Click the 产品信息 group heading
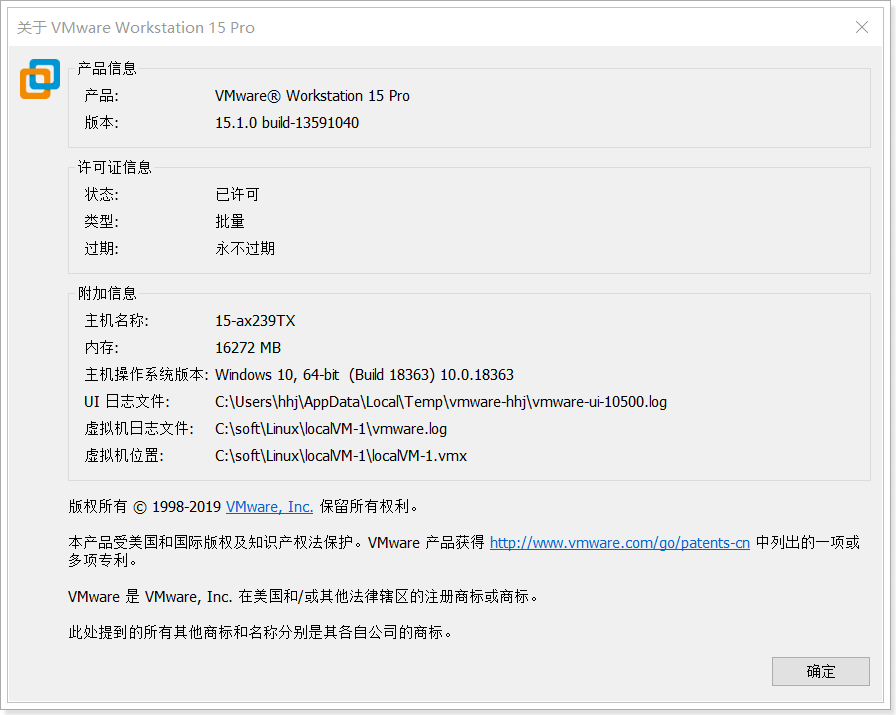 point(107,69)
